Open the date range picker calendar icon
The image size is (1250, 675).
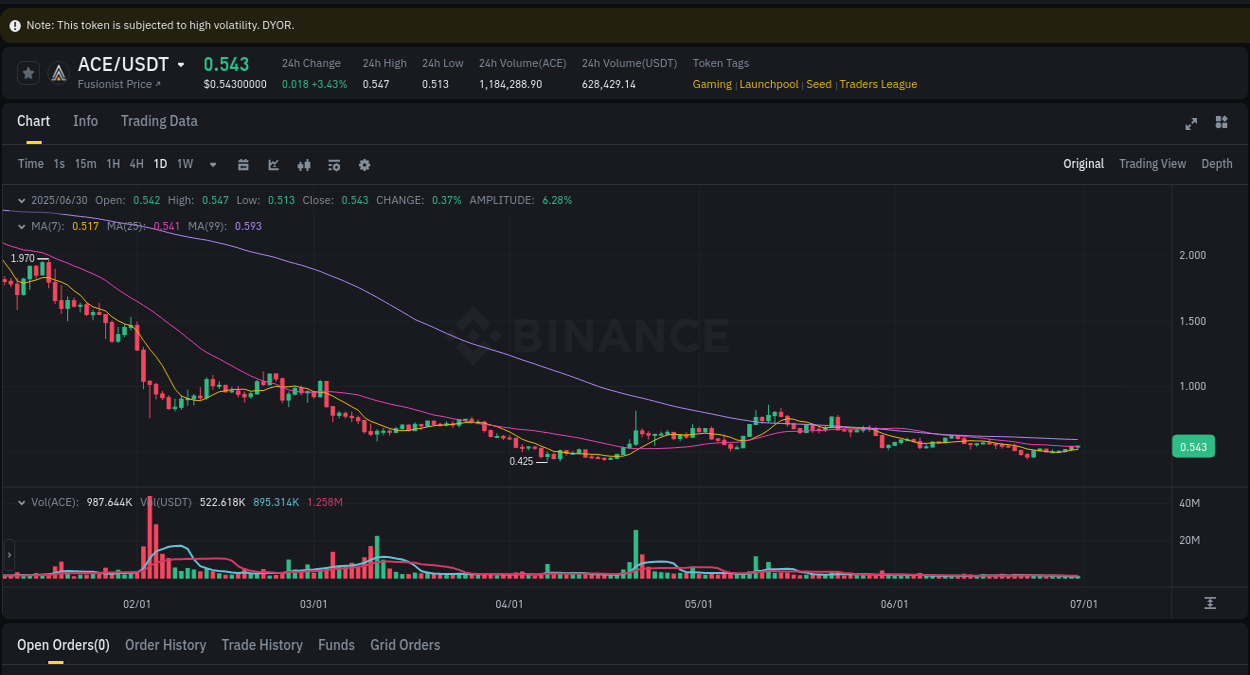(x=243, y=164)
